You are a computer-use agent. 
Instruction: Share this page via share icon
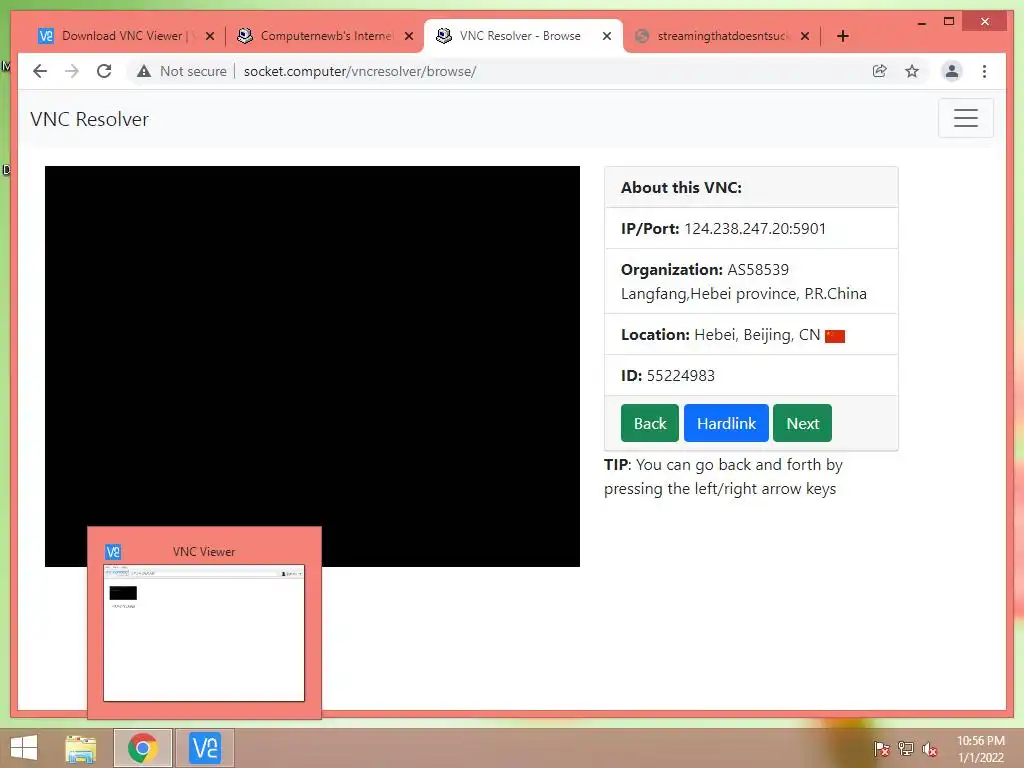pos(880,71)
